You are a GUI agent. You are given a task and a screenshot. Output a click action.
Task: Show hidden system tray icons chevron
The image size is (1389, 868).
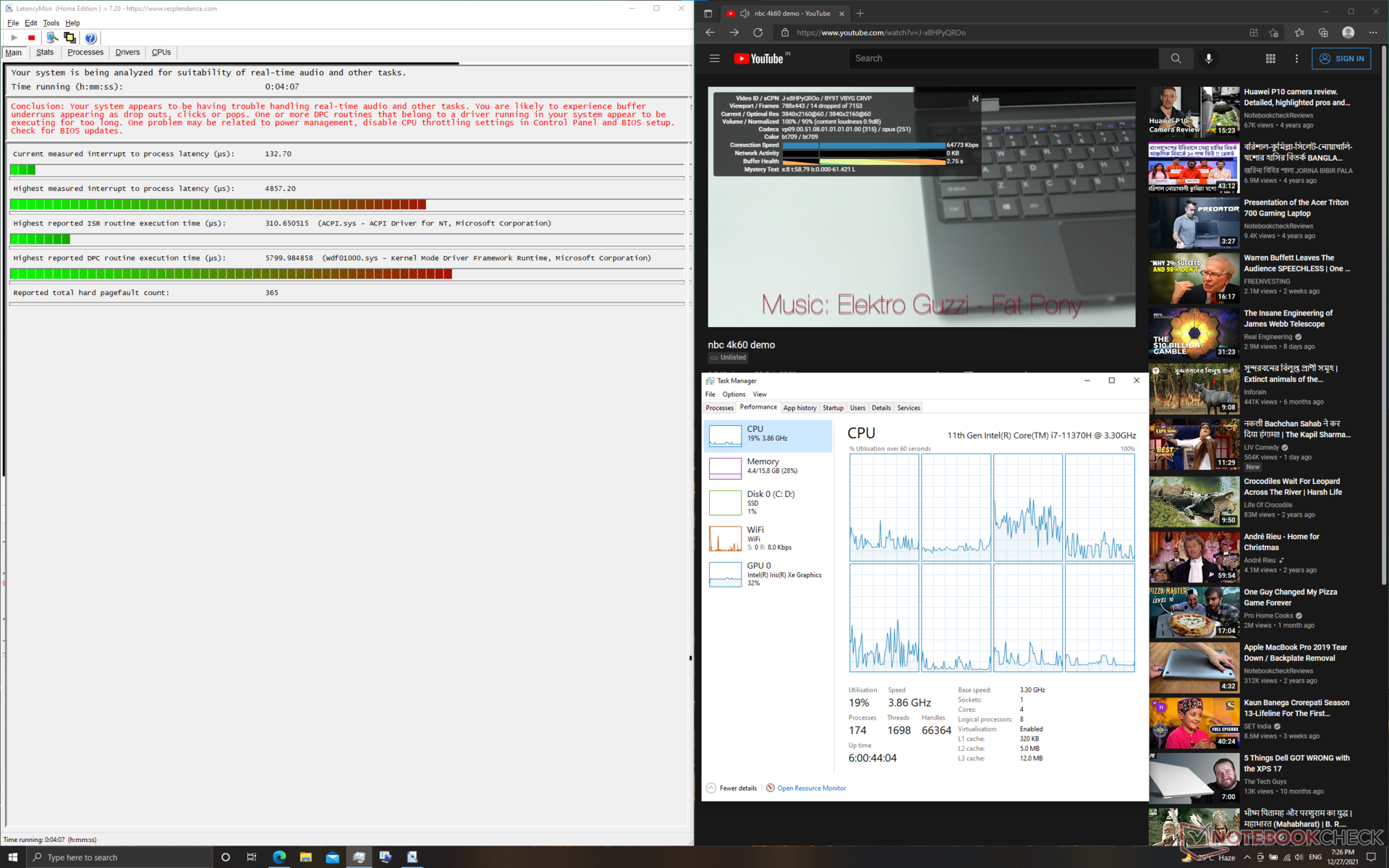click(1246, 857)
